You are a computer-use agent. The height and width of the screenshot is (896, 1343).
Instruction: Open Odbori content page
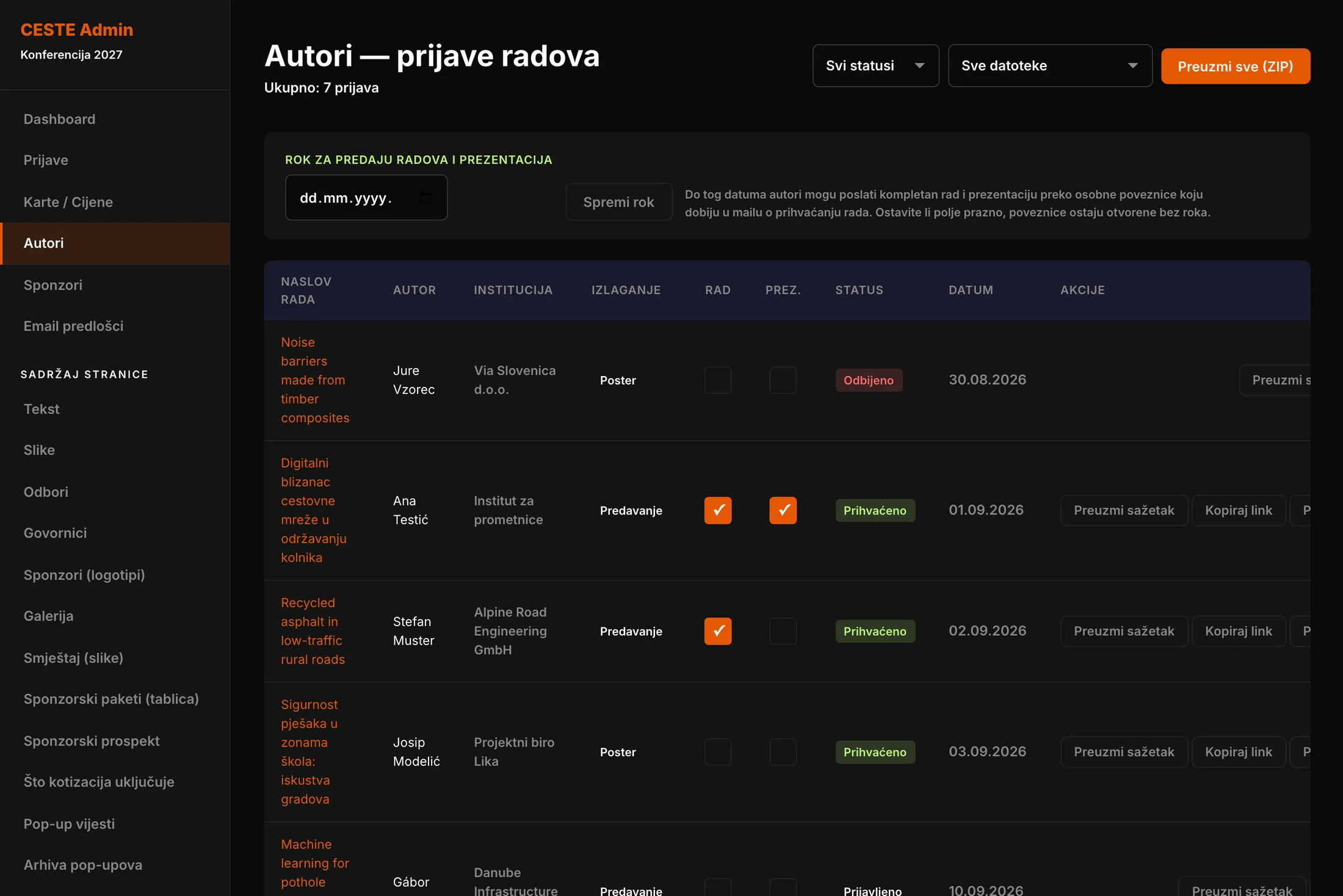(x=115, y=492)
